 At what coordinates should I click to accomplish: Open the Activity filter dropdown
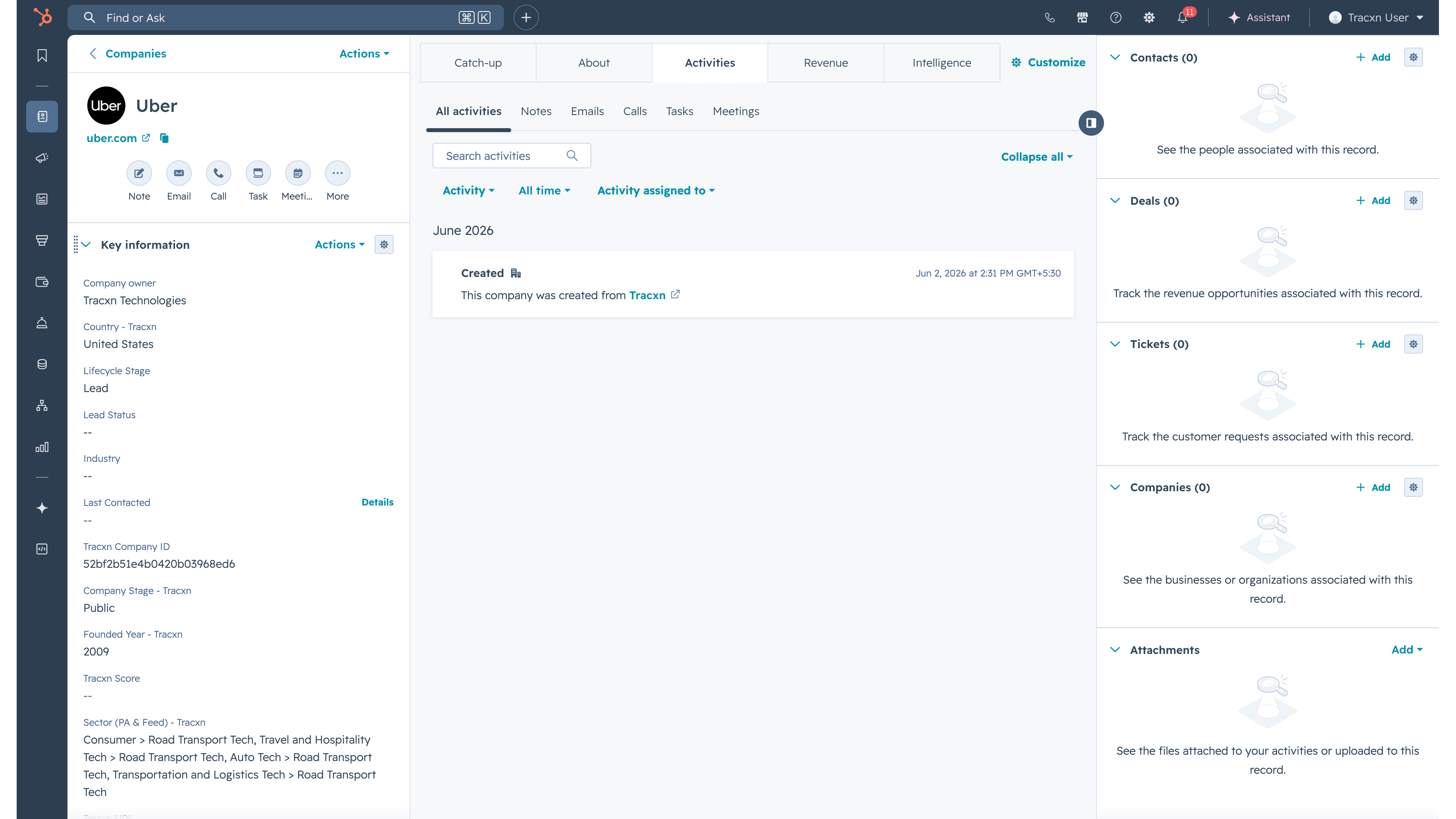(x=469, y=190)
